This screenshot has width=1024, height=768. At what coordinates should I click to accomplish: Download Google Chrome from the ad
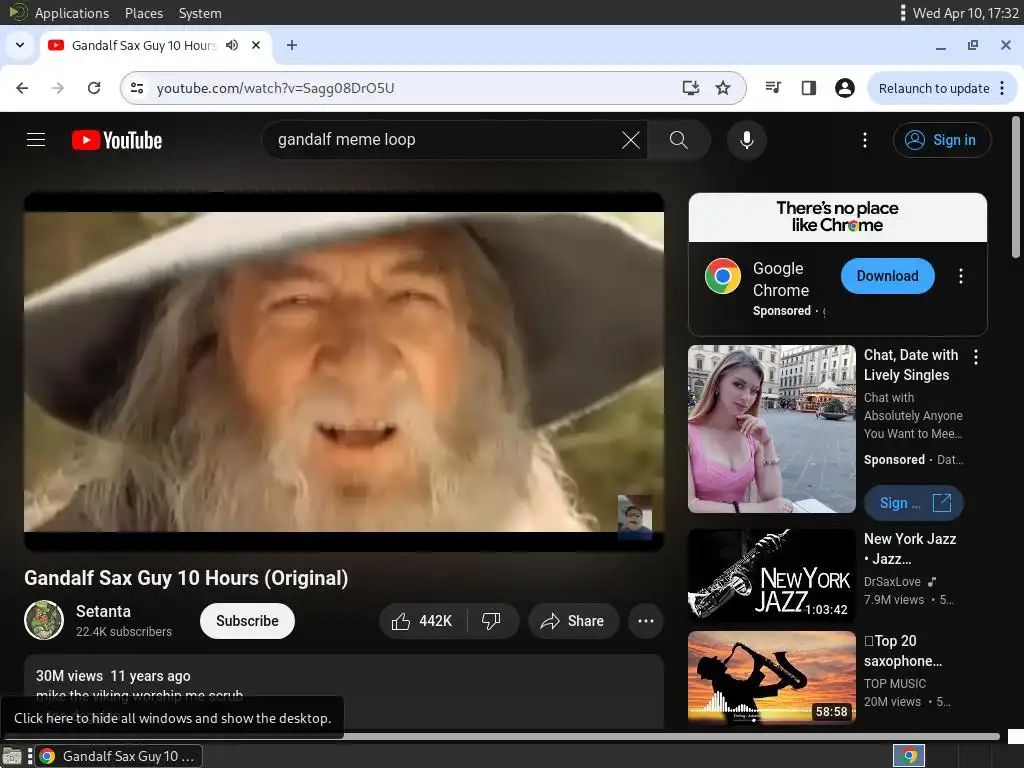click(888, 276)
